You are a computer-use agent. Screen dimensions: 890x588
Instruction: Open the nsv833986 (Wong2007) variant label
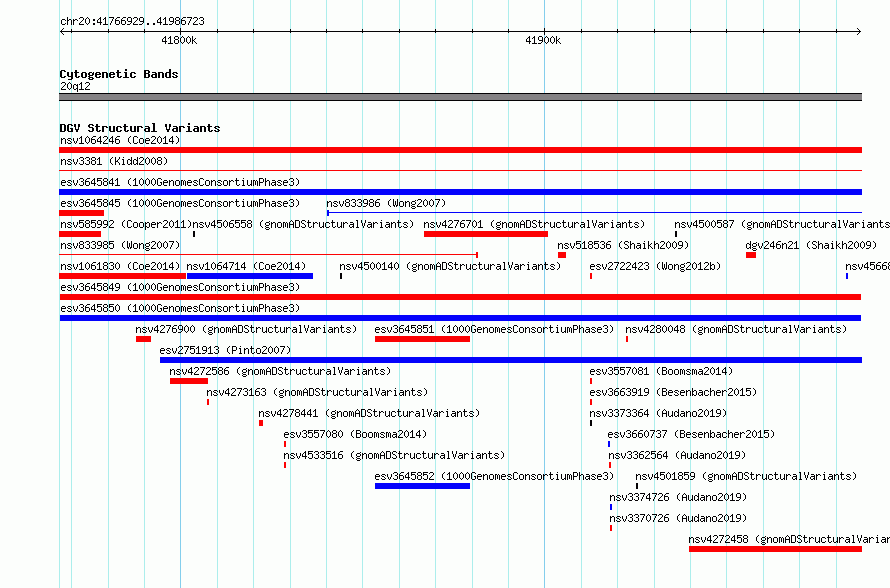coord(386,203)
